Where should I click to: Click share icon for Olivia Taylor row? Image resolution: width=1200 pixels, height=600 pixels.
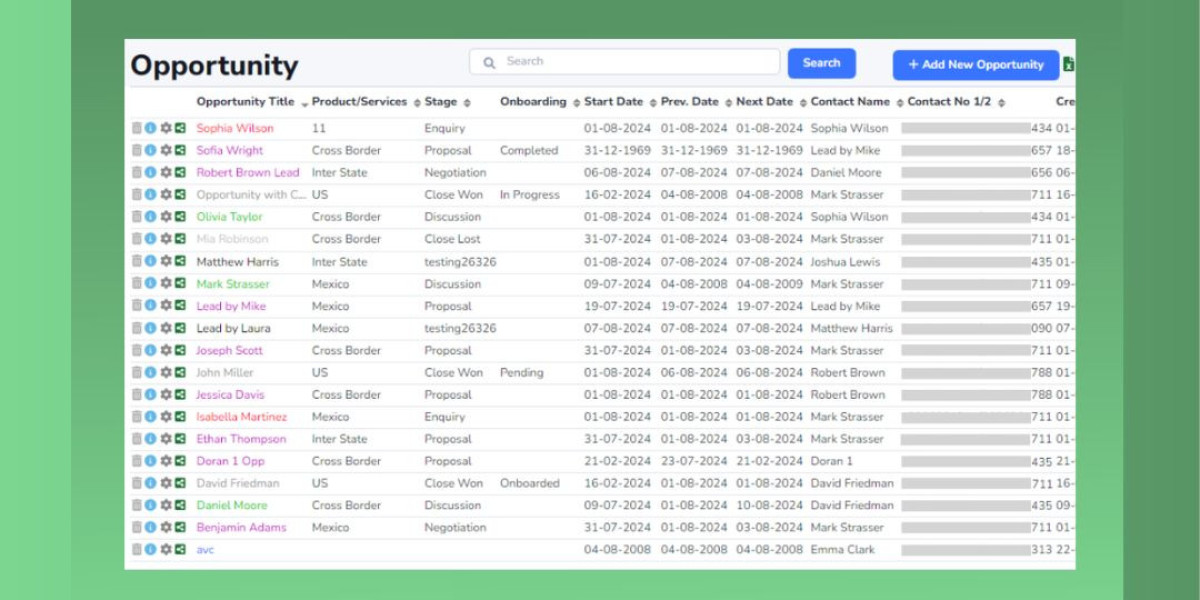tap(180, 217)
